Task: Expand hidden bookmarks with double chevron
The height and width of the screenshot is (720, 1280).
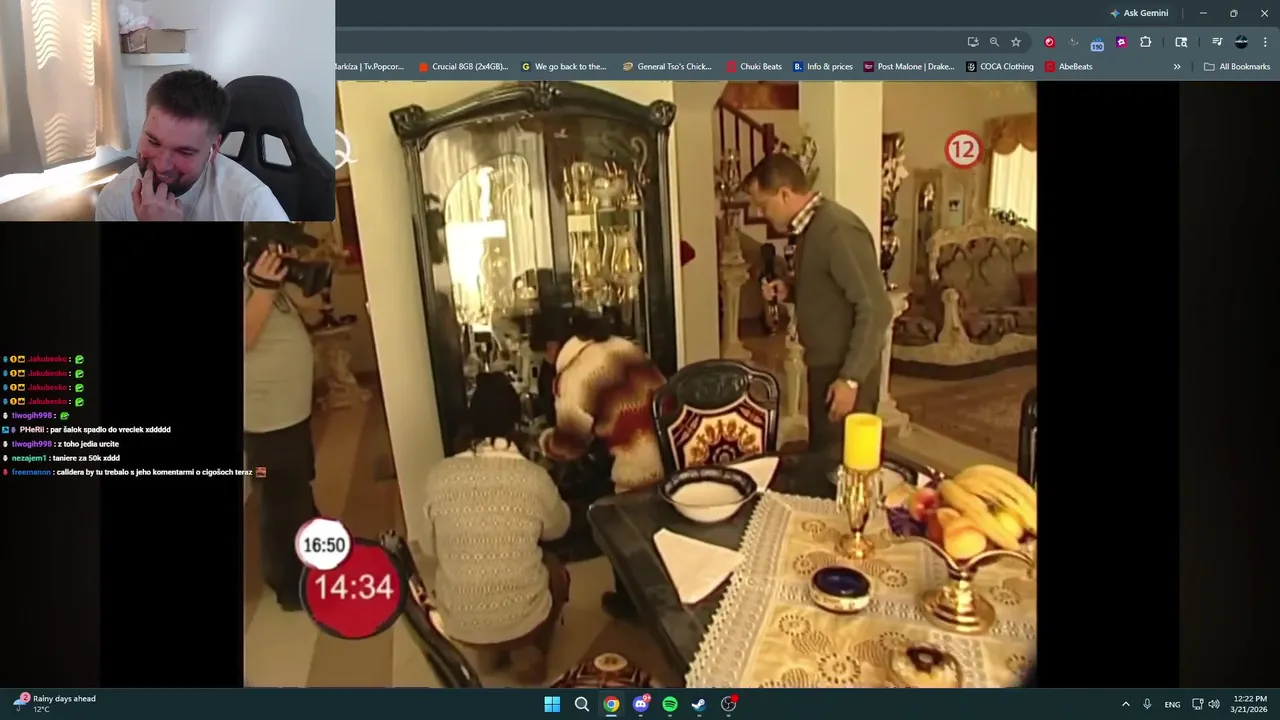Action: tap(1177, 67)
